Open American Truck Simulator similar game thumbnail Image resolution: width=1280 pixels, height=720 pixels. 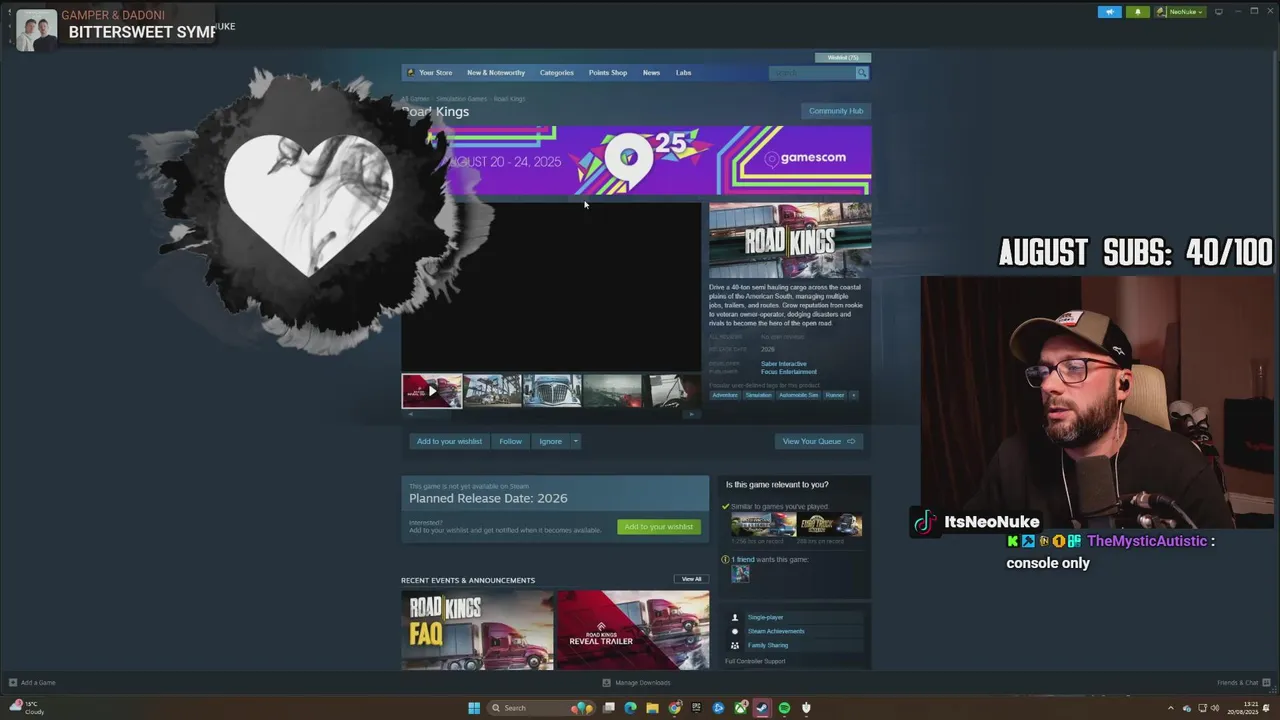pyautogui.click(x=763, y=525)
